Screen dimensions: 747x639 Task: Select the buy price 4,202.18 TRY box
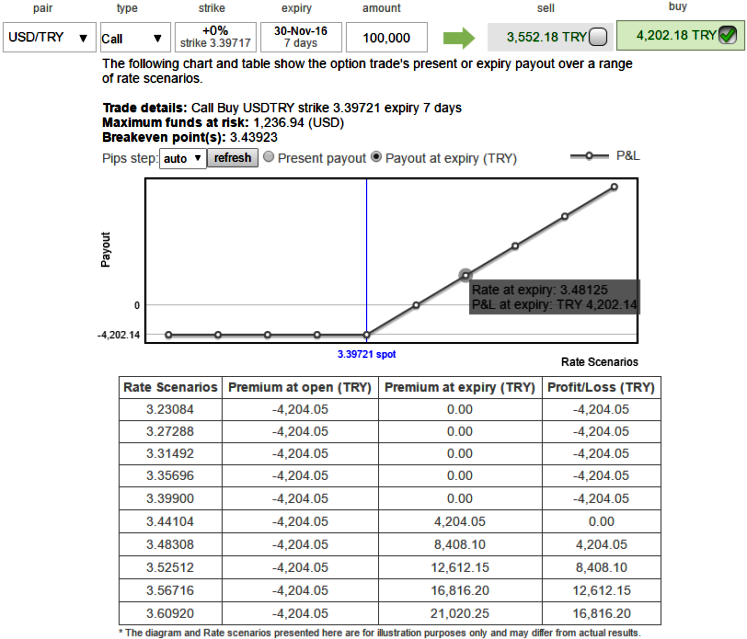680,35
